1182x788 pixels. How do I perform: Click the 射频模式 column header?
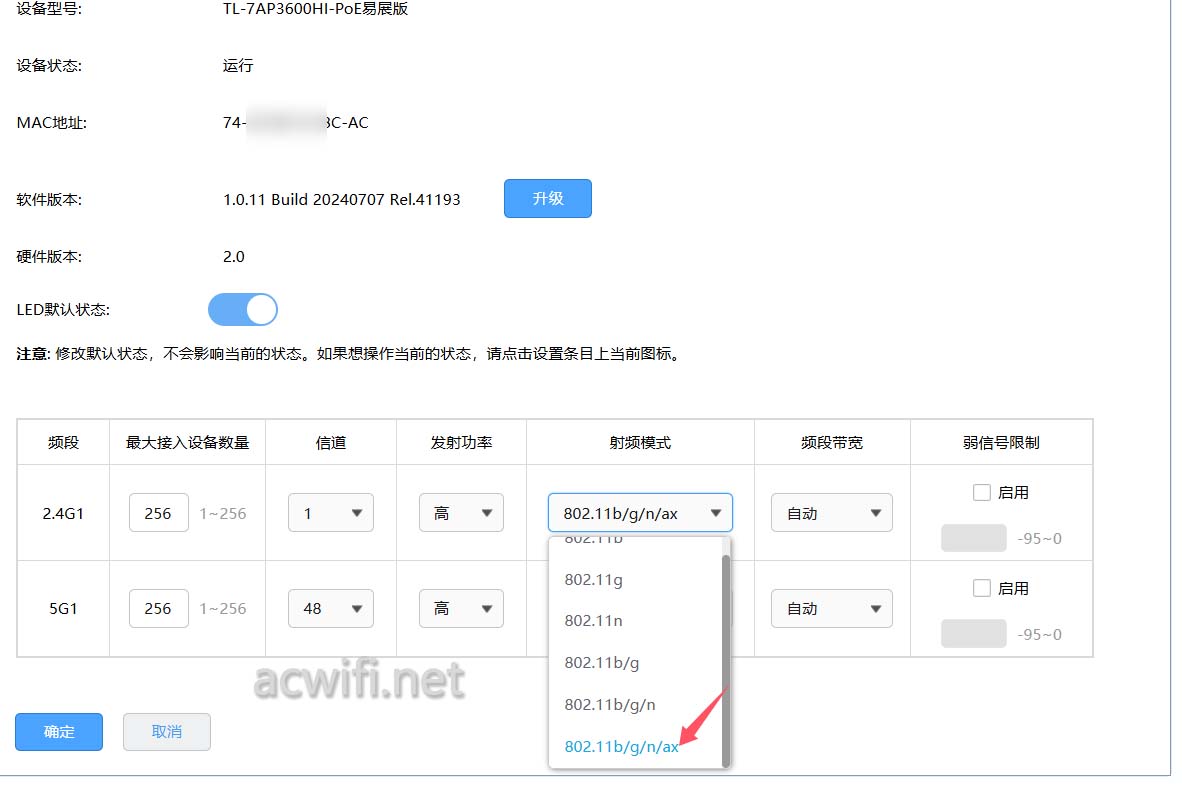coord(640,443)
